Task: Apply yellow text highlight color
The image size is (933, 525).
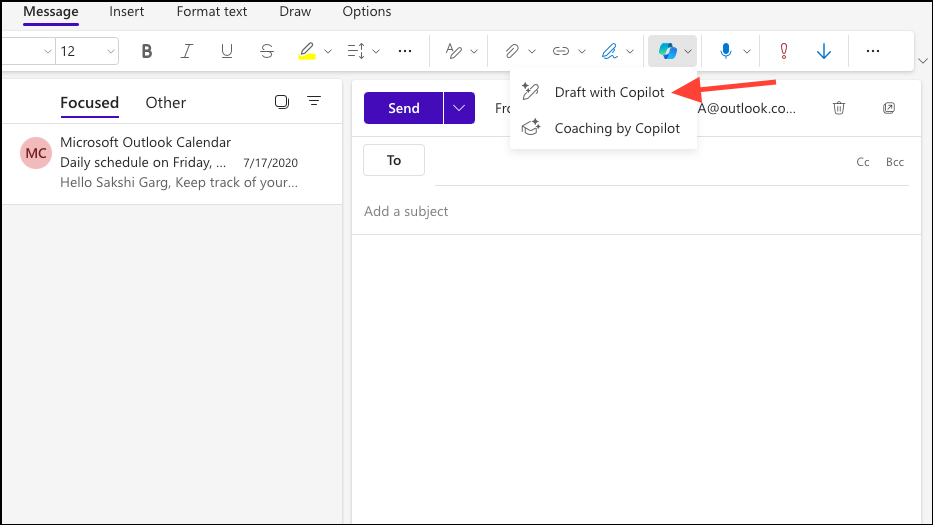Action: (306, 51)
